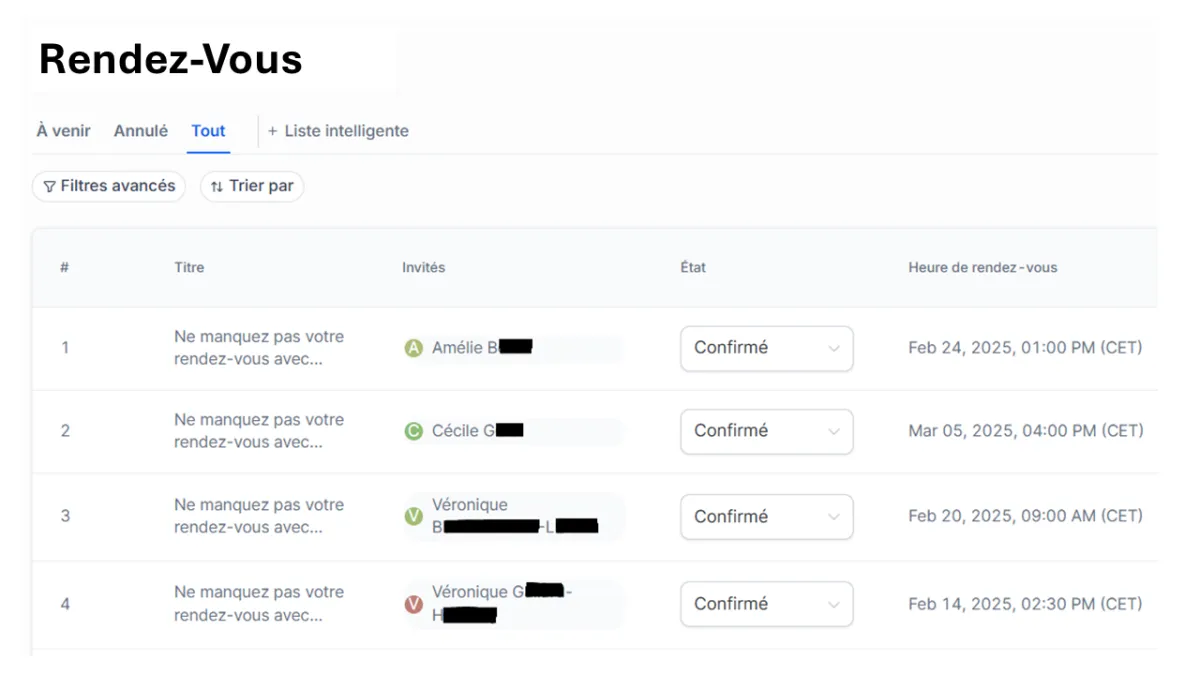
Task: Click the plus icon beside Liste intelligente
Action: pyautogui.click(x=272, y=131)
